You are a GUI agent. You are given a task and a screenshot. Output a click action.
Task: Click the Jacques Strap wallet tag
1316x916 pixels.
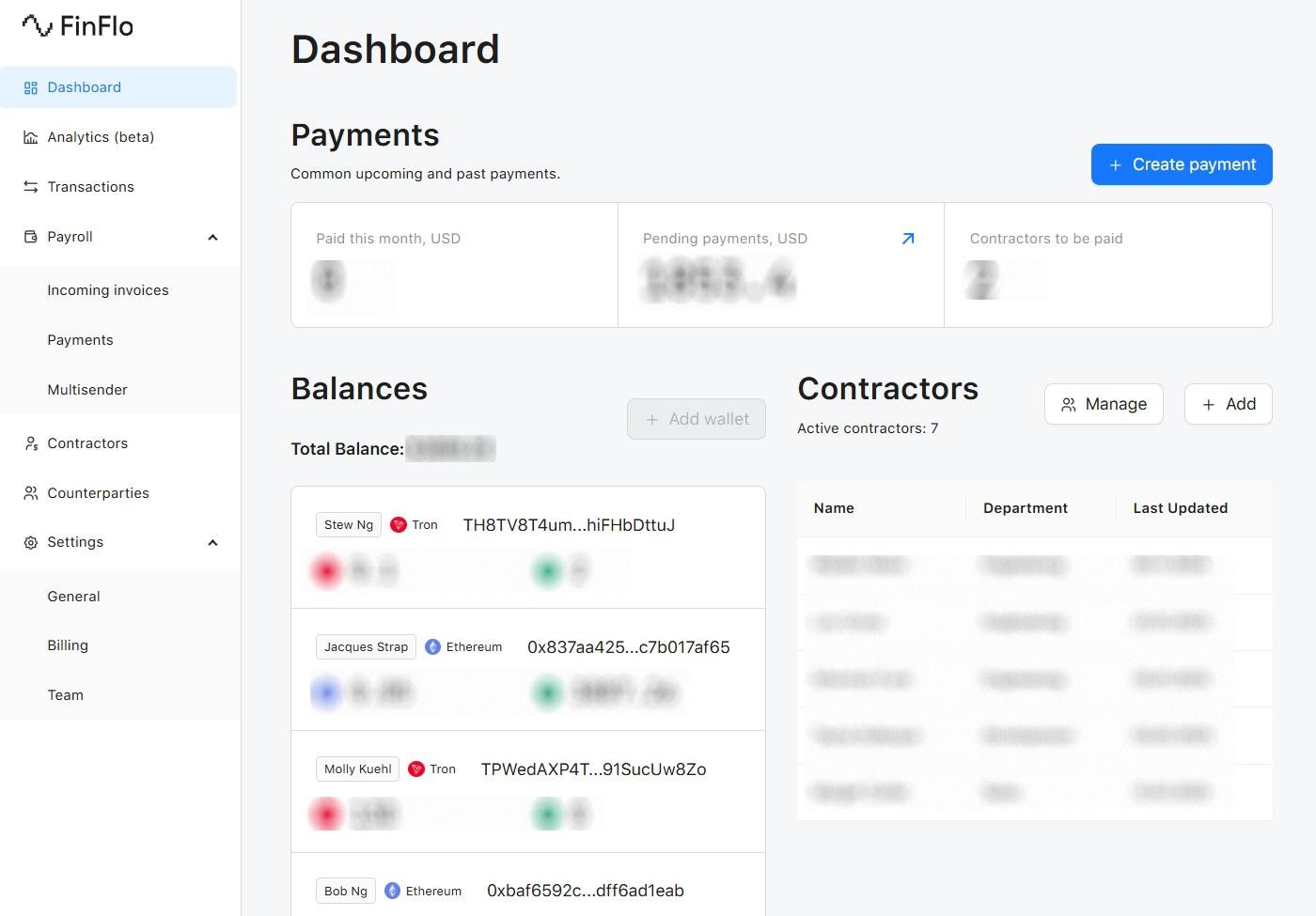tap(367, 647)
